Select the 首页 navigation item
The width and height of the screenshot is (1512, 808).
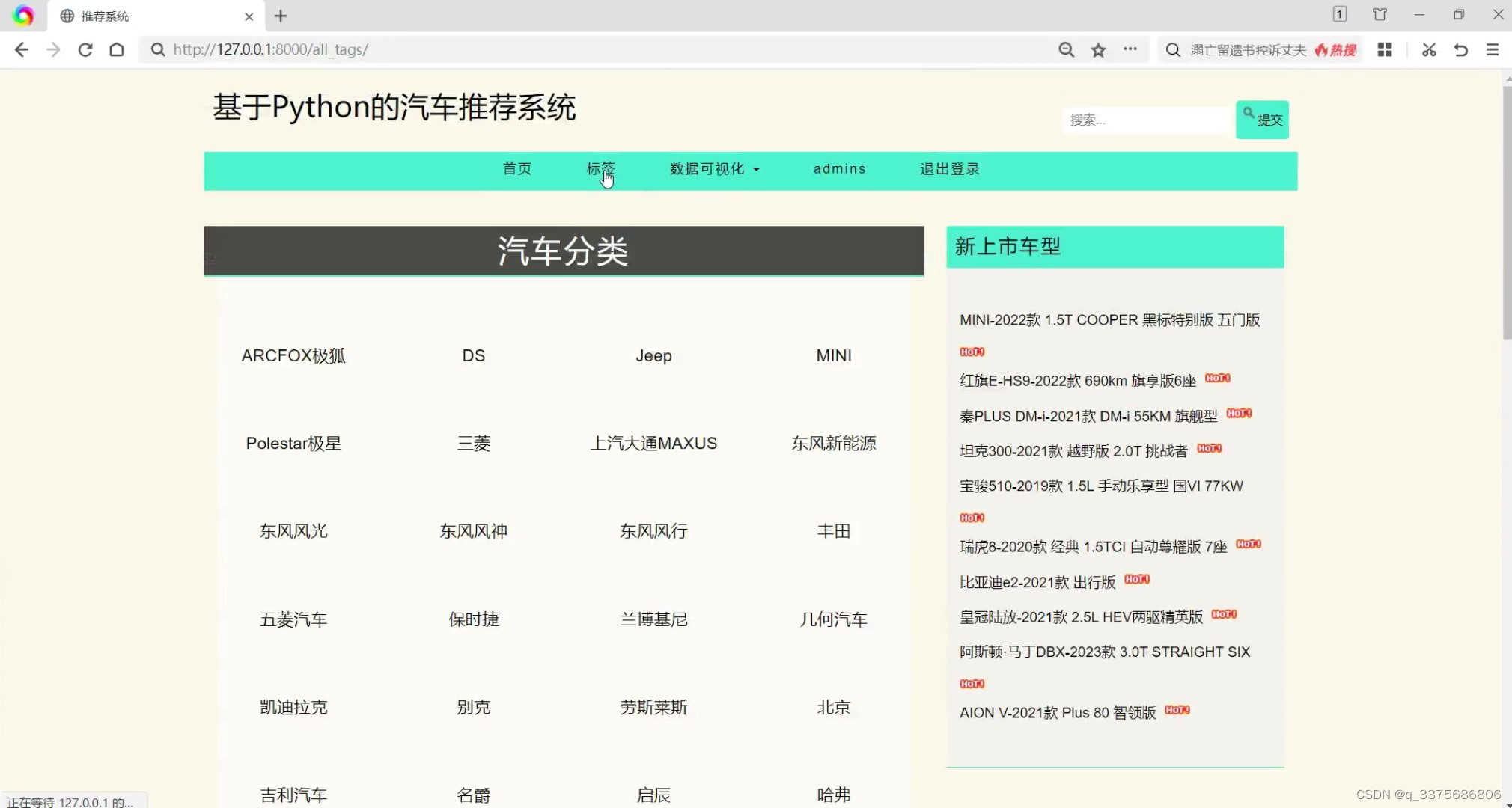pyautogui.click(x=516, y=169)
